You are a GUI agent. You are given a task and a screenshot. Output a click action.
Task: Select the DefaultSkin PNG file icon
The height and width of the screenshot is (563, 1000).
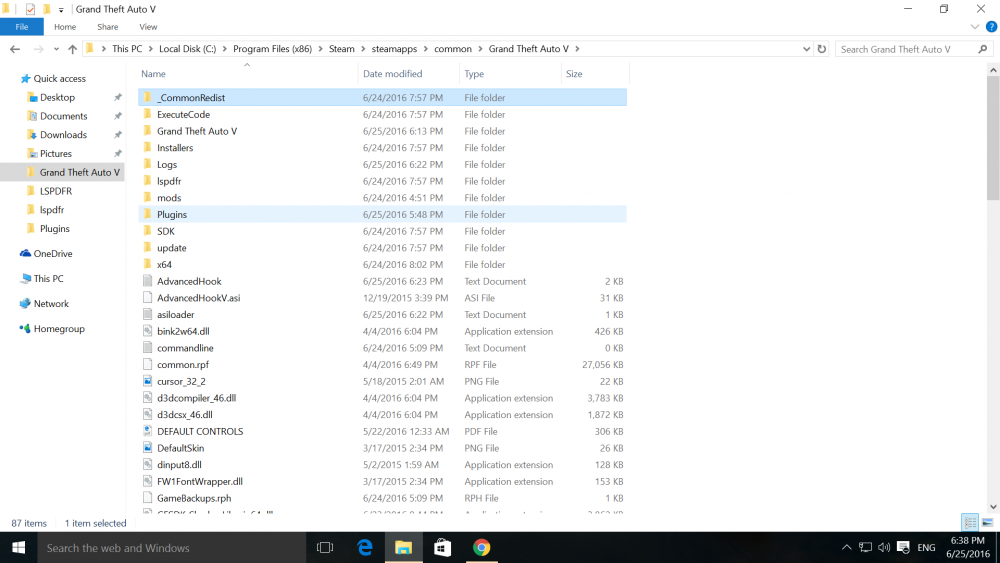147,448
